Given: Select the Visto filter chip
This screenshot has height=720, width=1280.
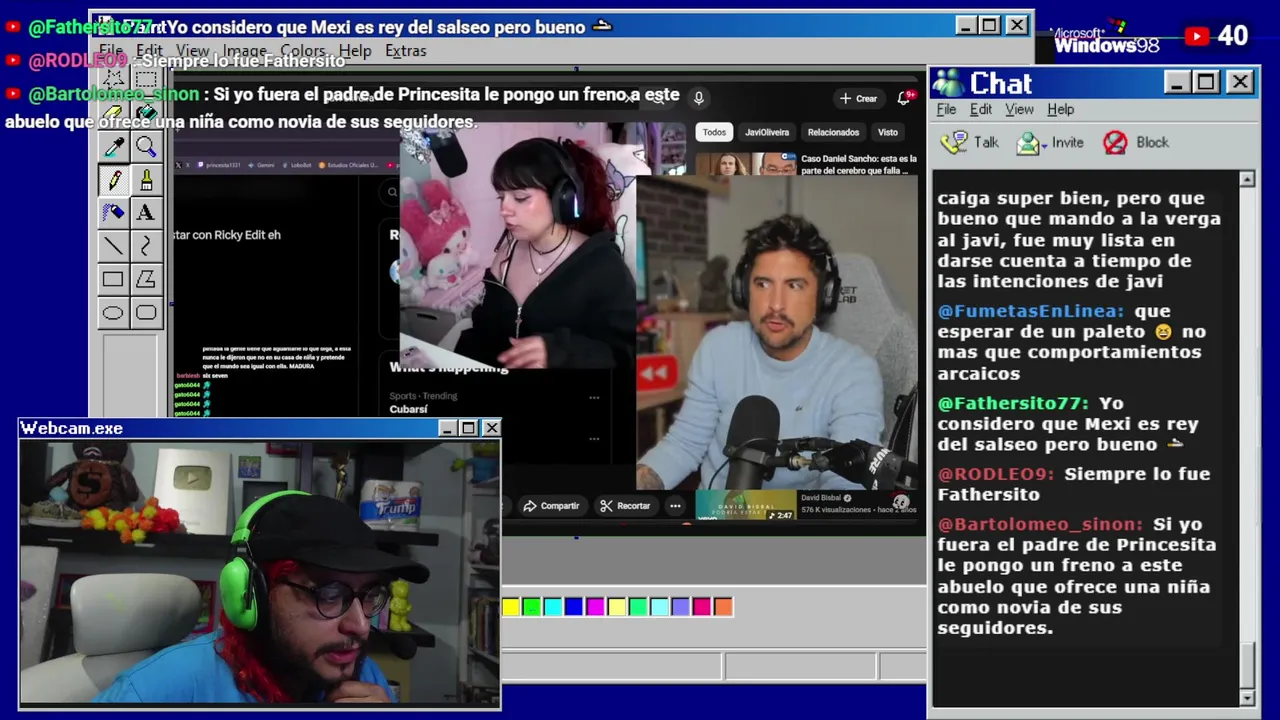Looking at the screenshot, I should tap(888, 132).
